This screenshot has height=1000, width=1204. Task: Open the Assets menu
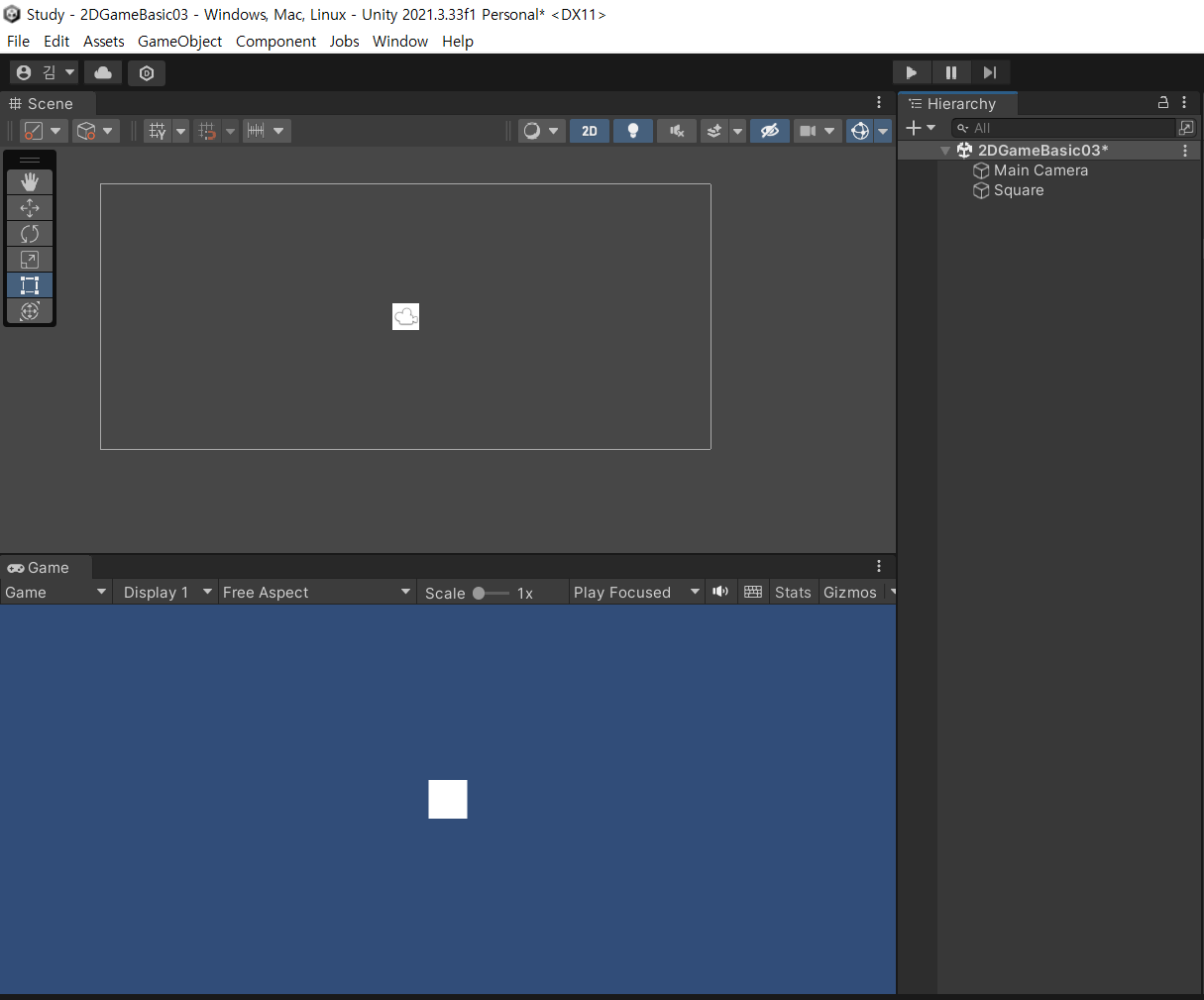point(104,41)
